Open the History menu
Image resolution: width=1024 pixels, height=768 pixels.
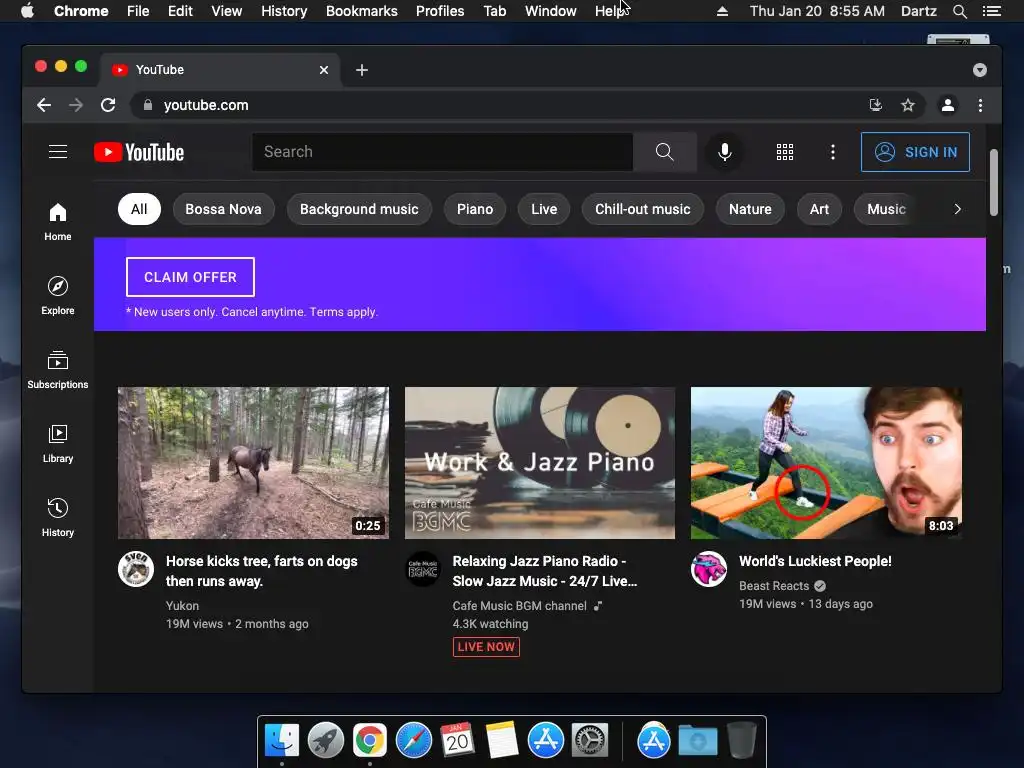(284, 11)
